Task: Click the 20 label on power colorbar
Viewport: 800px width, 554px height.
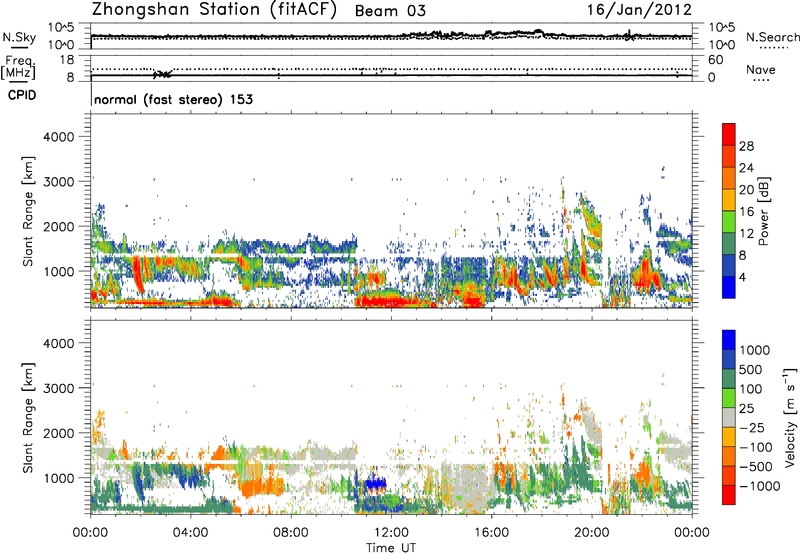Action: pos(746,190)
